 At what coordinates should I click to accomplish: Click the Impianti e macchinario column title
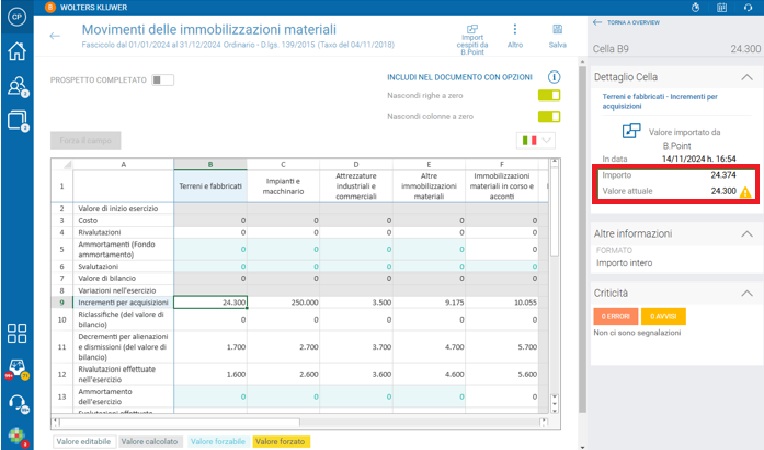click(283, 186)
